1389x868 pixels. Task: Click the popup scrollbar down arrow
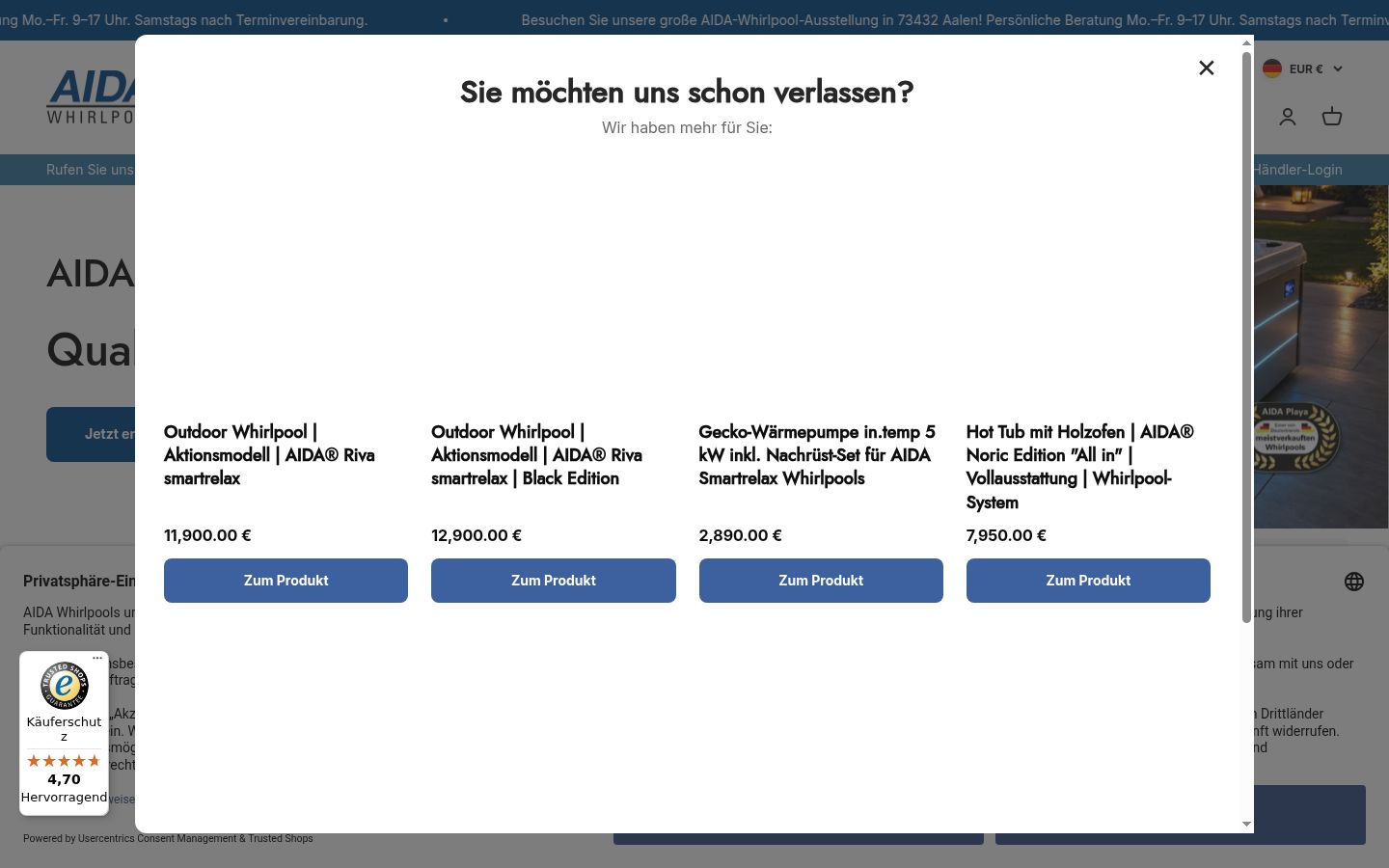(x=1246, y=825)
